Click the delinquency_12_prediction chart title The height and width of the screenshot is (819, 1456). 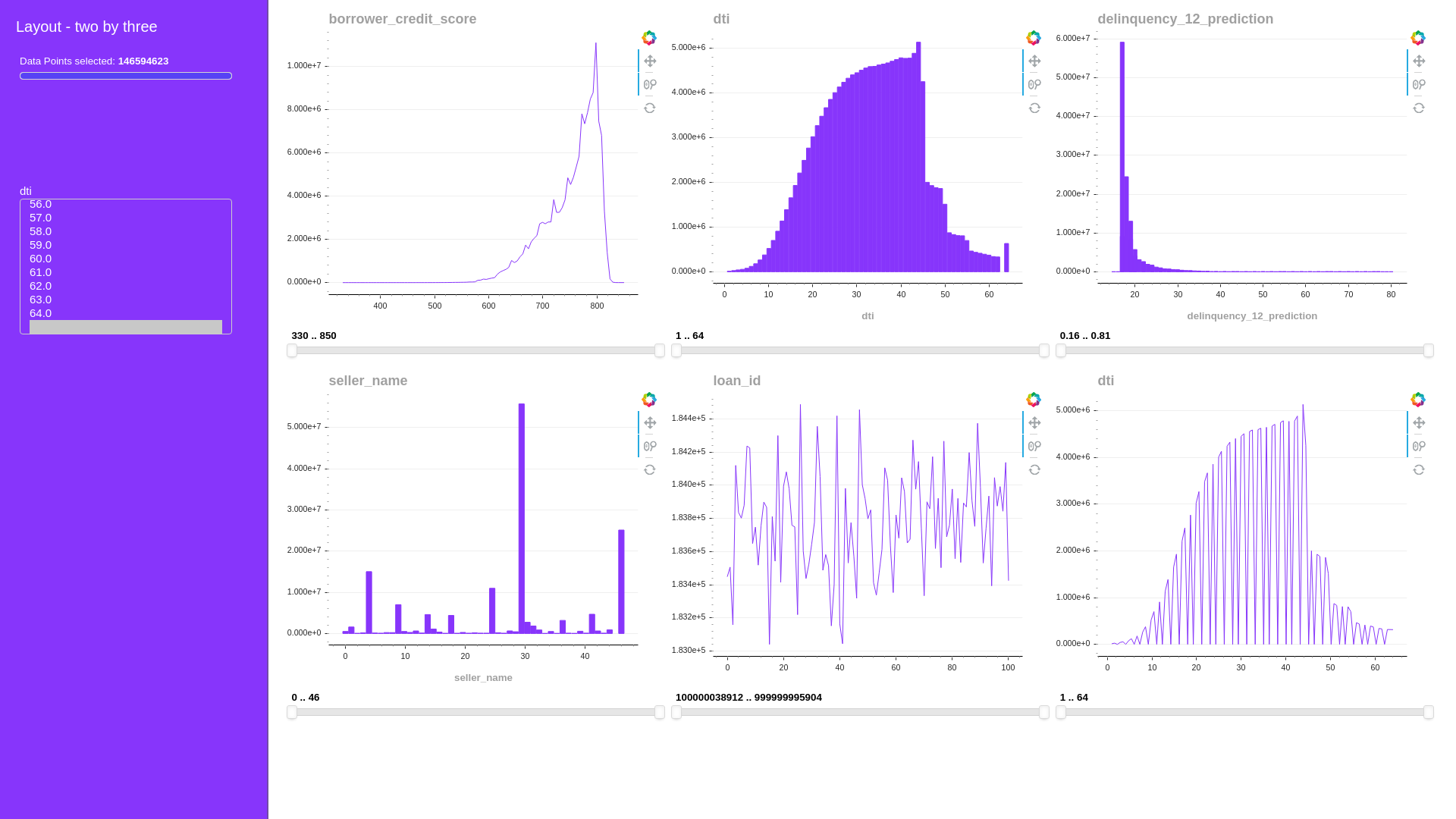click(x=1185, y=19)
